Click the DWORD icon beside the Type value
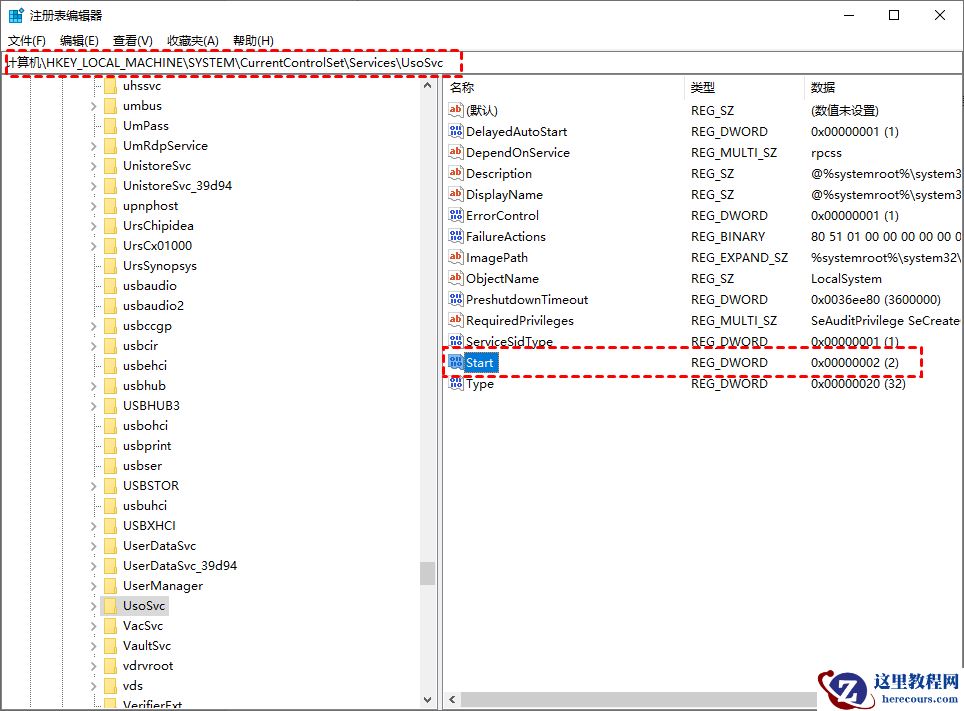 [455, 383]
